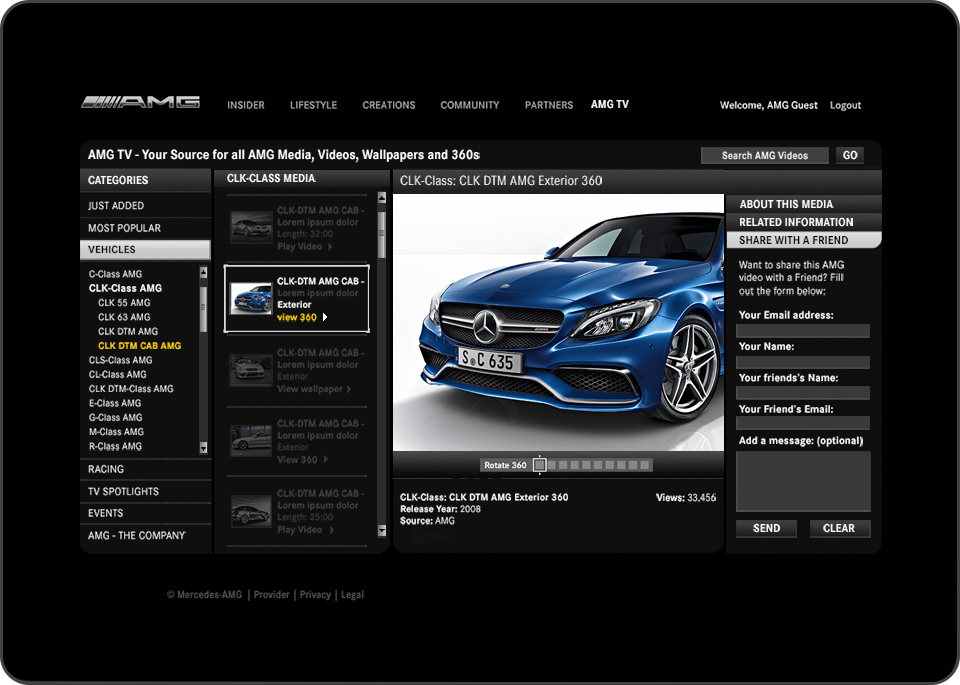Image resolution: width=960 pixels, height=685 pixels.
Task: Click the vehicle list scrollbar thumb
Action: click(203, 309)
